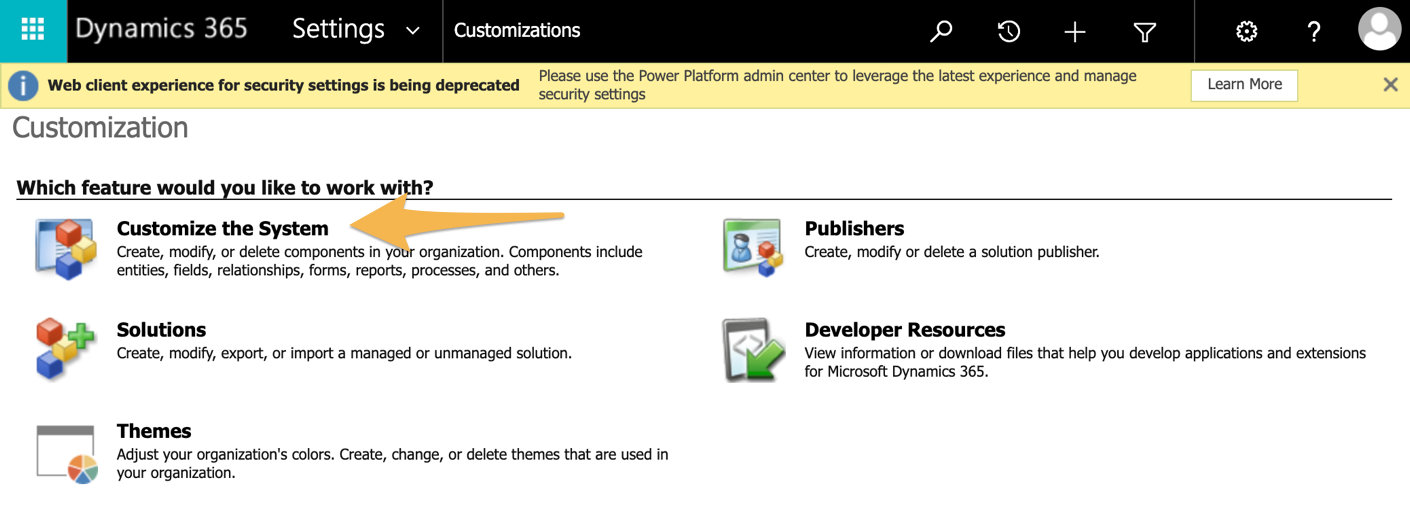Click the Power Platform admin center message
The width and height of the screenshot is (1410, 506).
point(837,85)
